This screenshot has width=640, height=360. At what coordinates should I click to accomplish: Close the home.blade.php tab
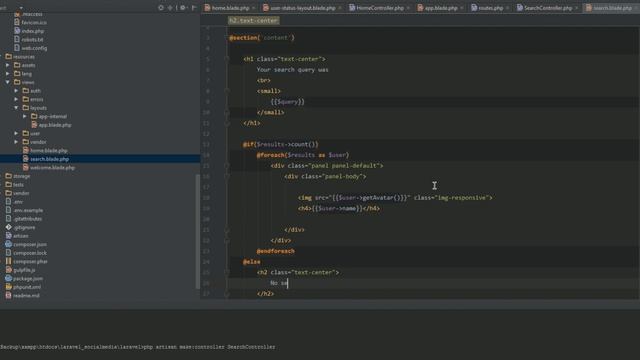point(253,8)
